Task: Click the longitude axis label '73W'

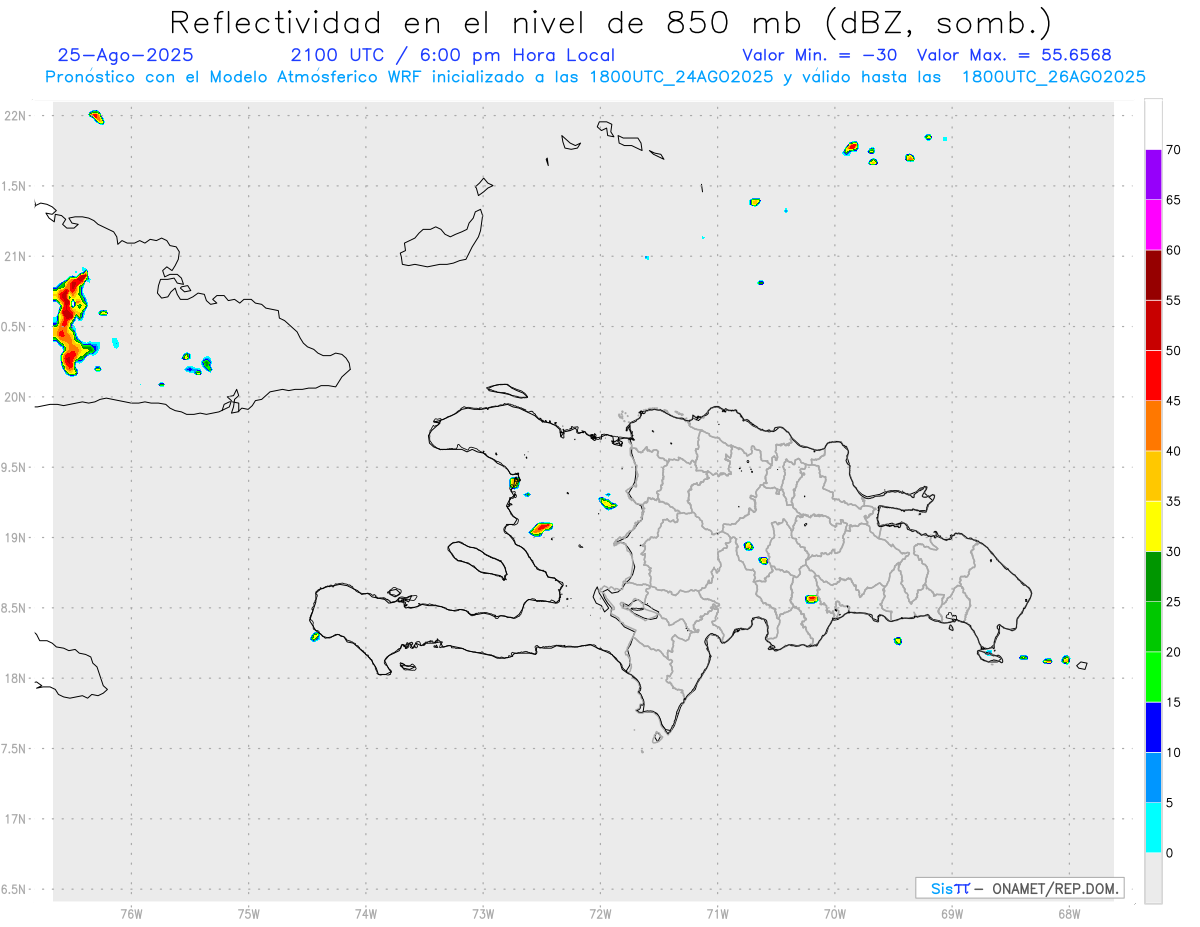Action: 483,913
